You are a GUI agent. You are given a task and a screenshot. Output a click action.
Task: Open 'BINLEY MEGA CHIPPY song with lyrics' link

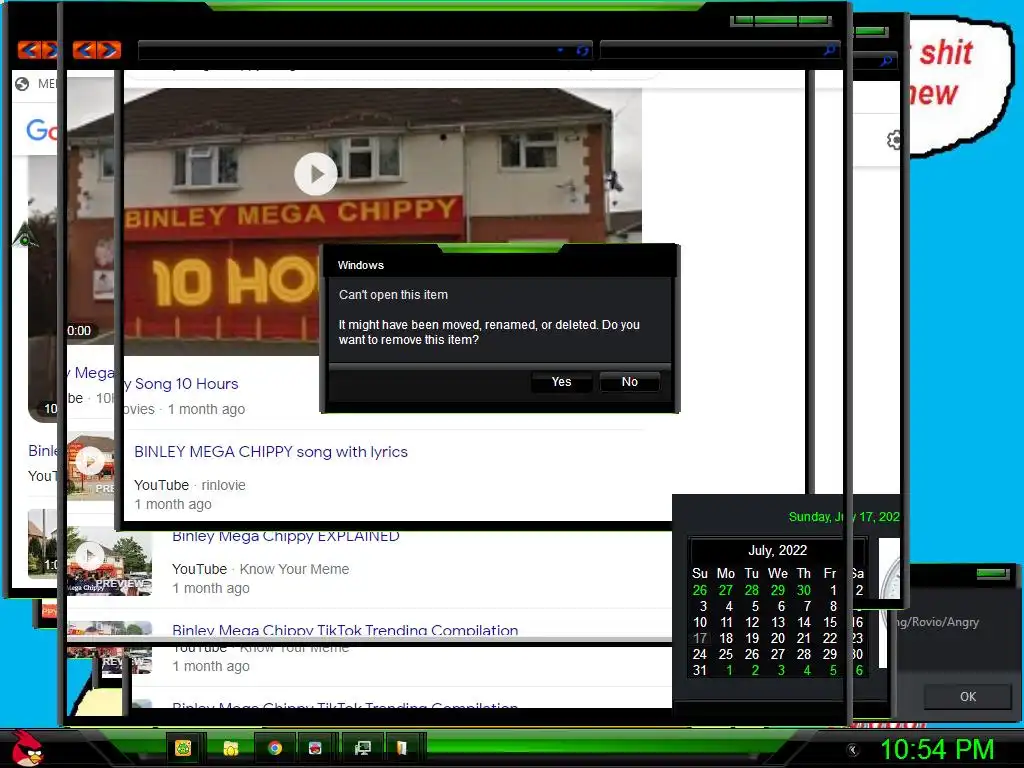[270, 451]
